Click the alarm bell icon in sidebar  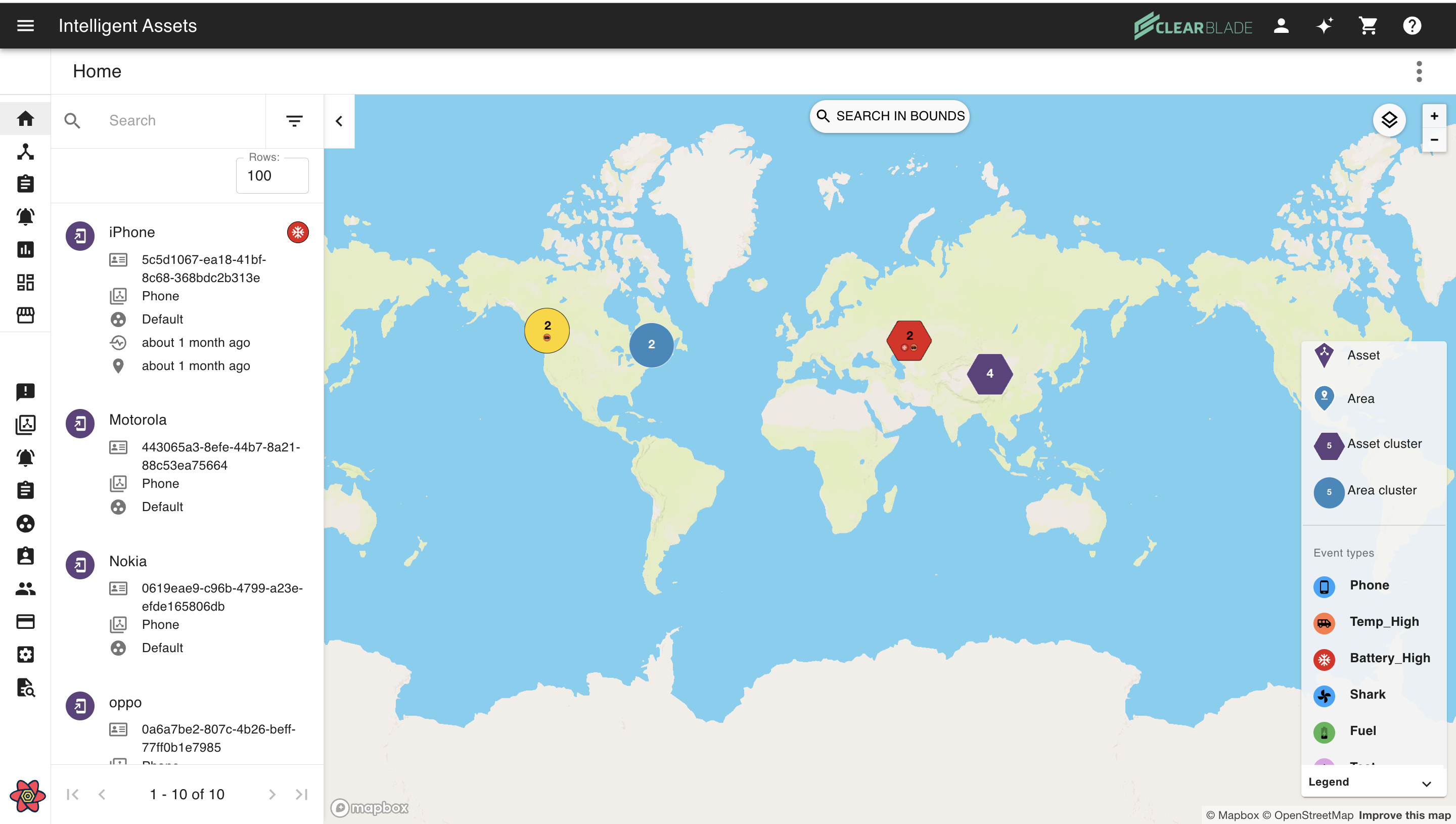click(x=25, y=216)
